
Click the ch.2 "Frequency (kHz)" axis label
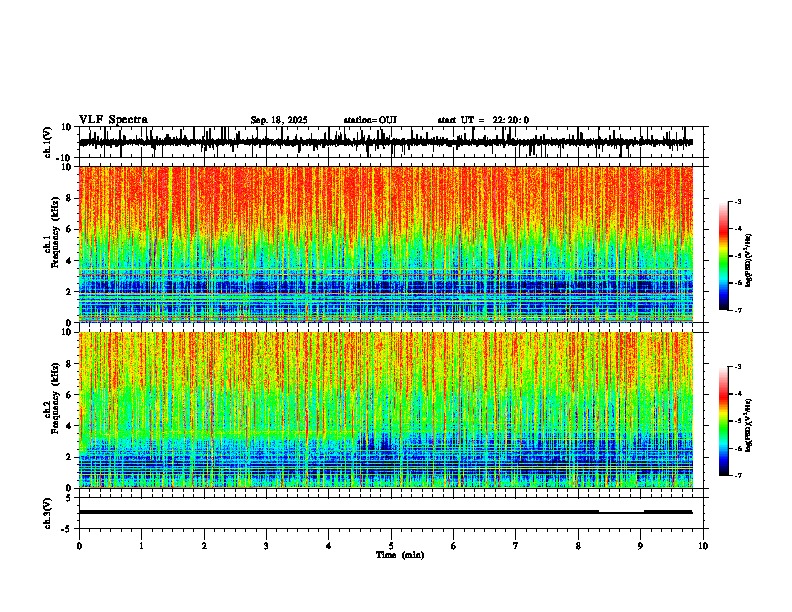(x=56, y=398)
